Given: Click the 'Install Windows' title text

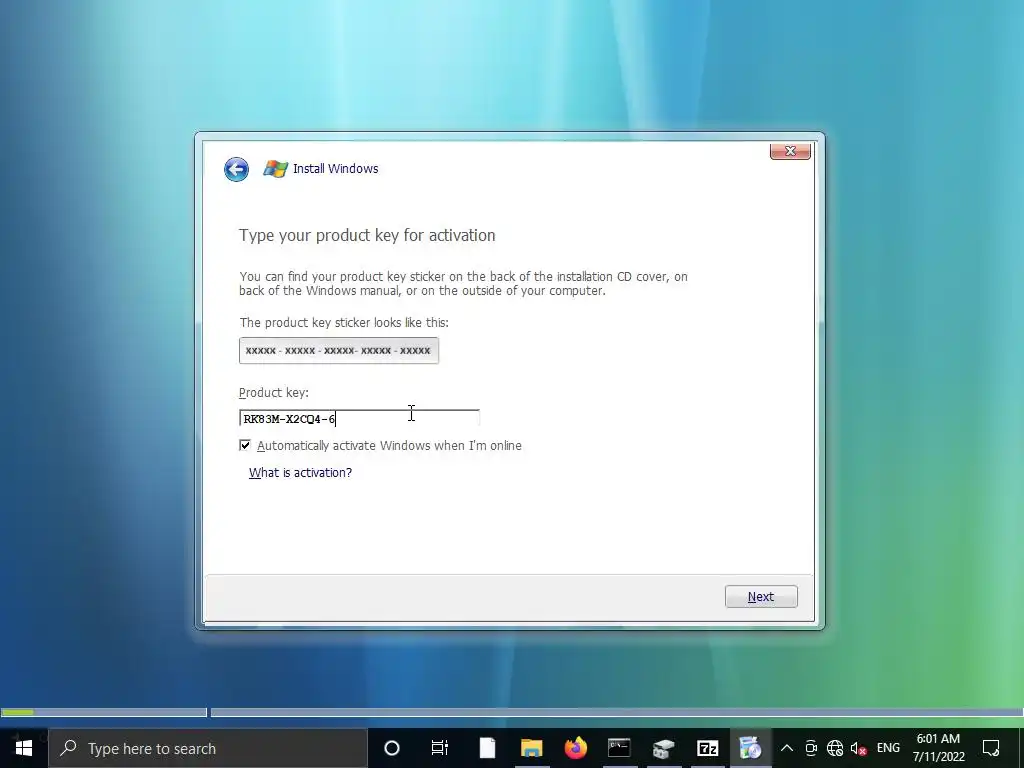Looking at the screenshot, I should tap(336, 168).
